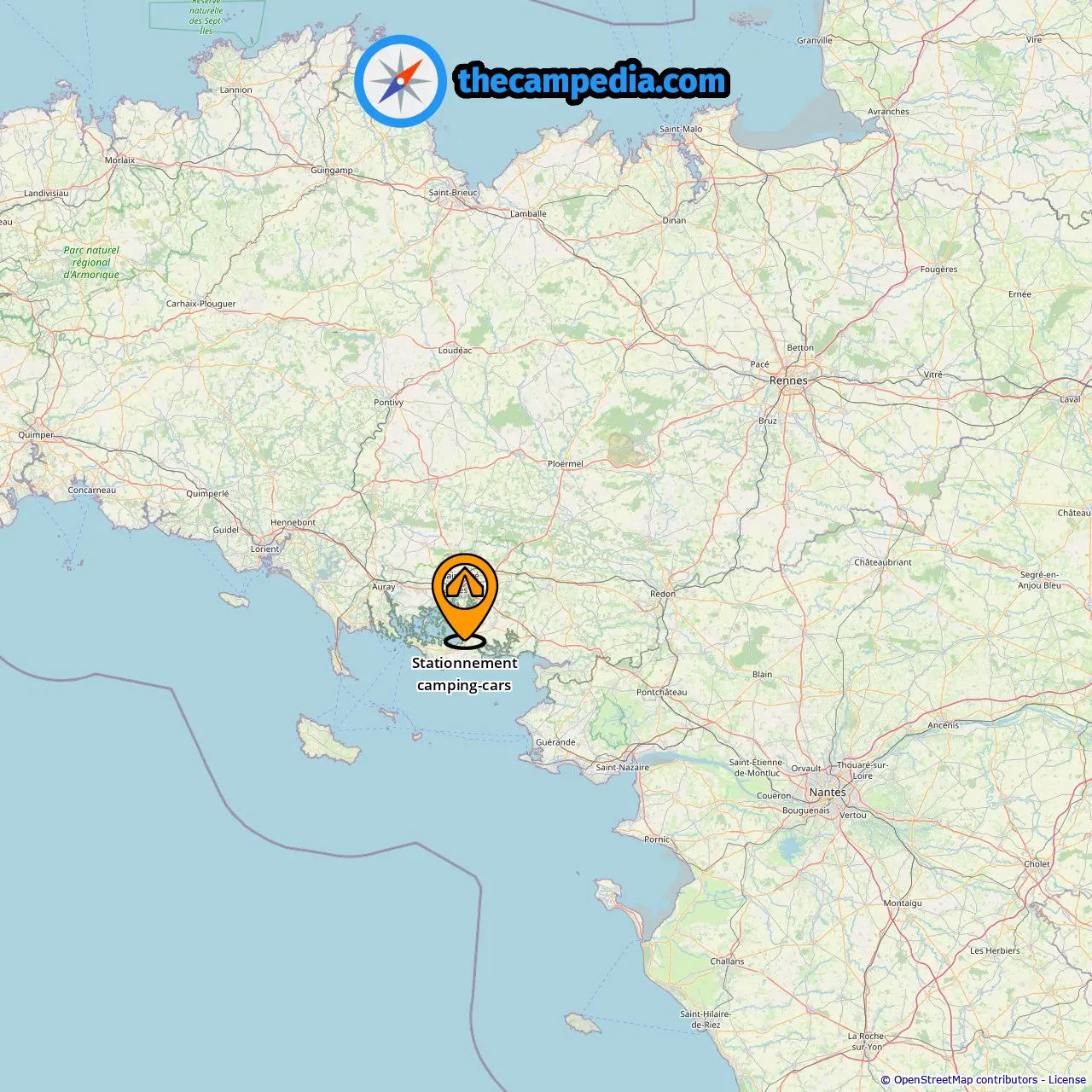This screenshot has width=1092, height=1092.
Task: Click the Saint-Nazaire town label
Action: click(x=622, y=767)
